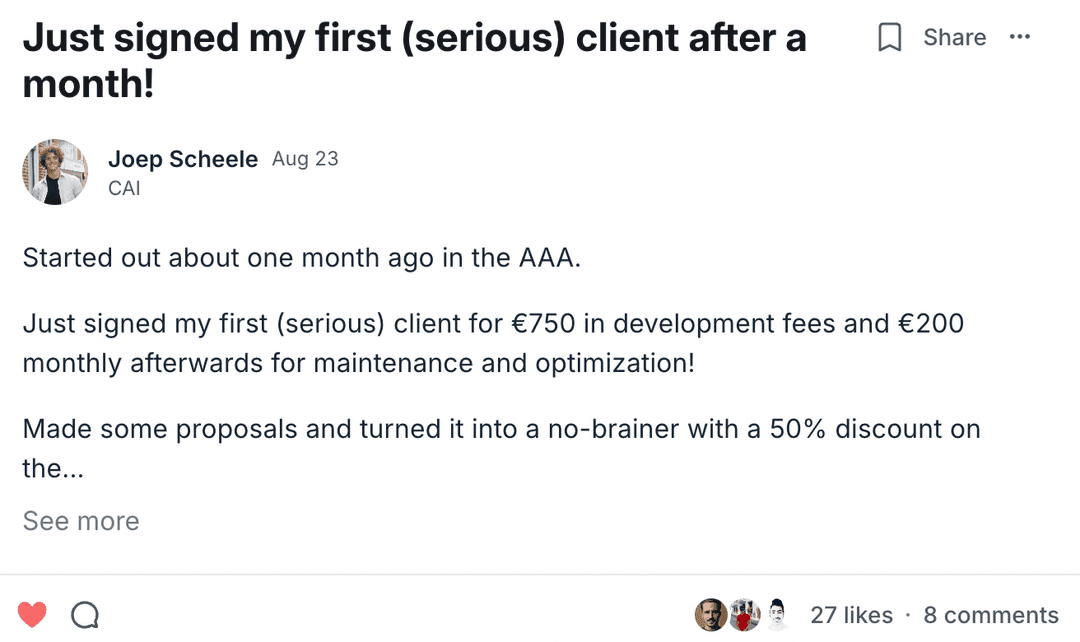Click the paragraph about the 50% discount
Viewport: 1080px width, 642px height.
(501, 429)
